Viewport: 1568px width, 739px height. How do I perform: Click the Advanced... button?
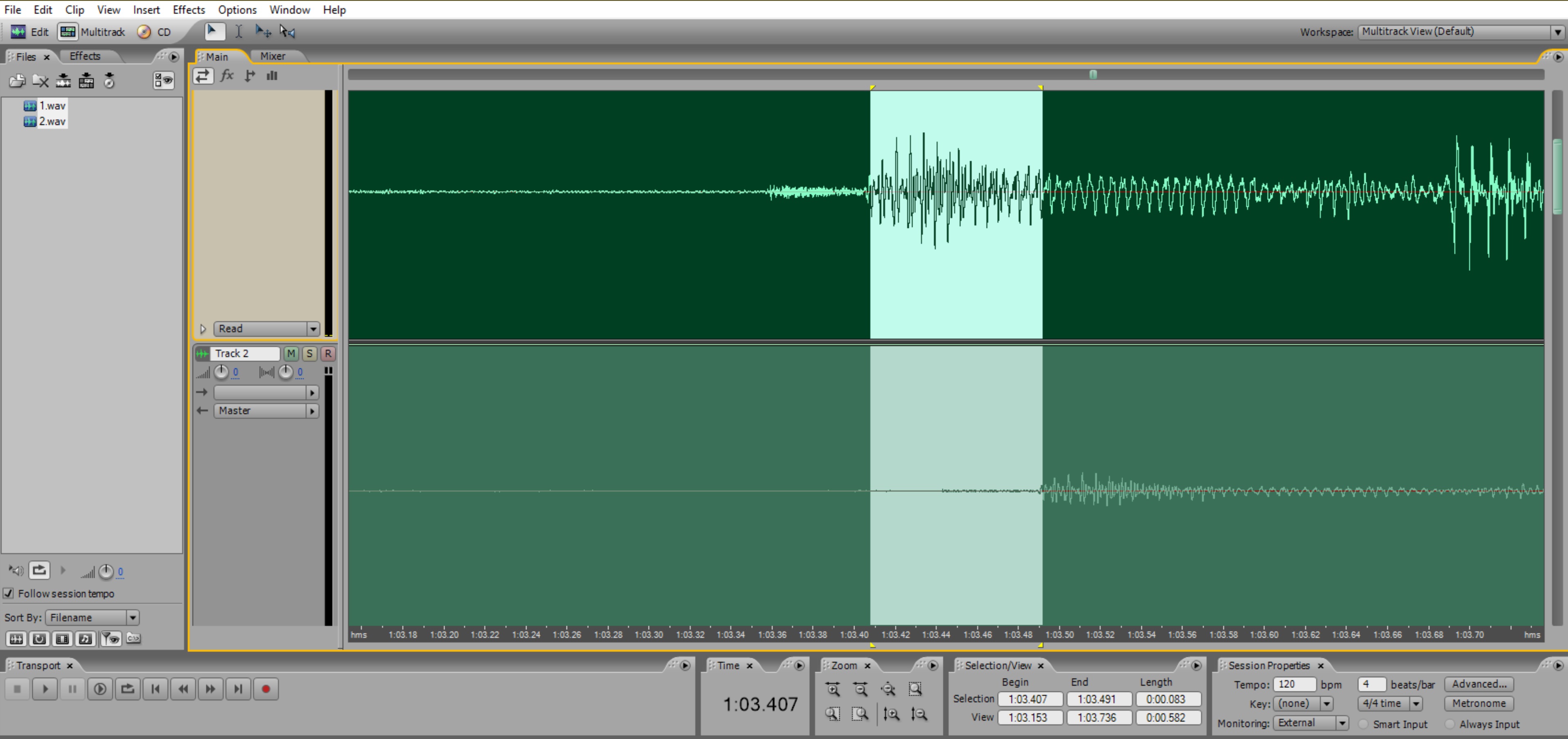click(x=1478, y=684)
